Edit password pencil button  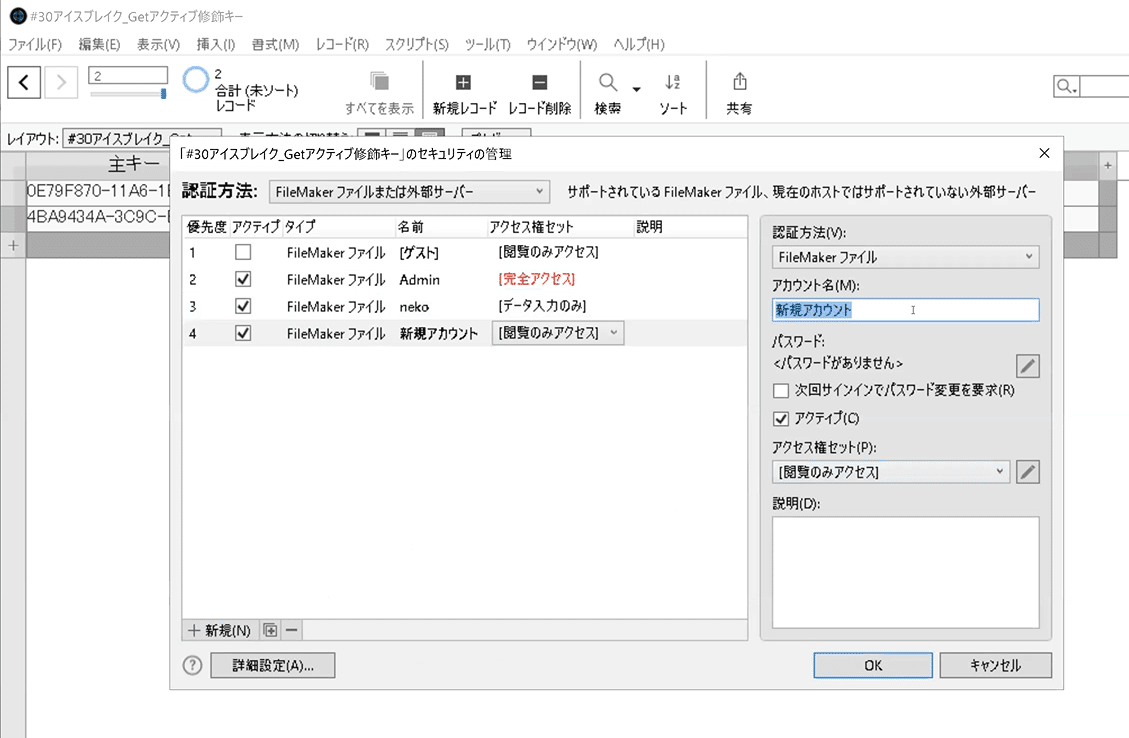[1027, 366]
